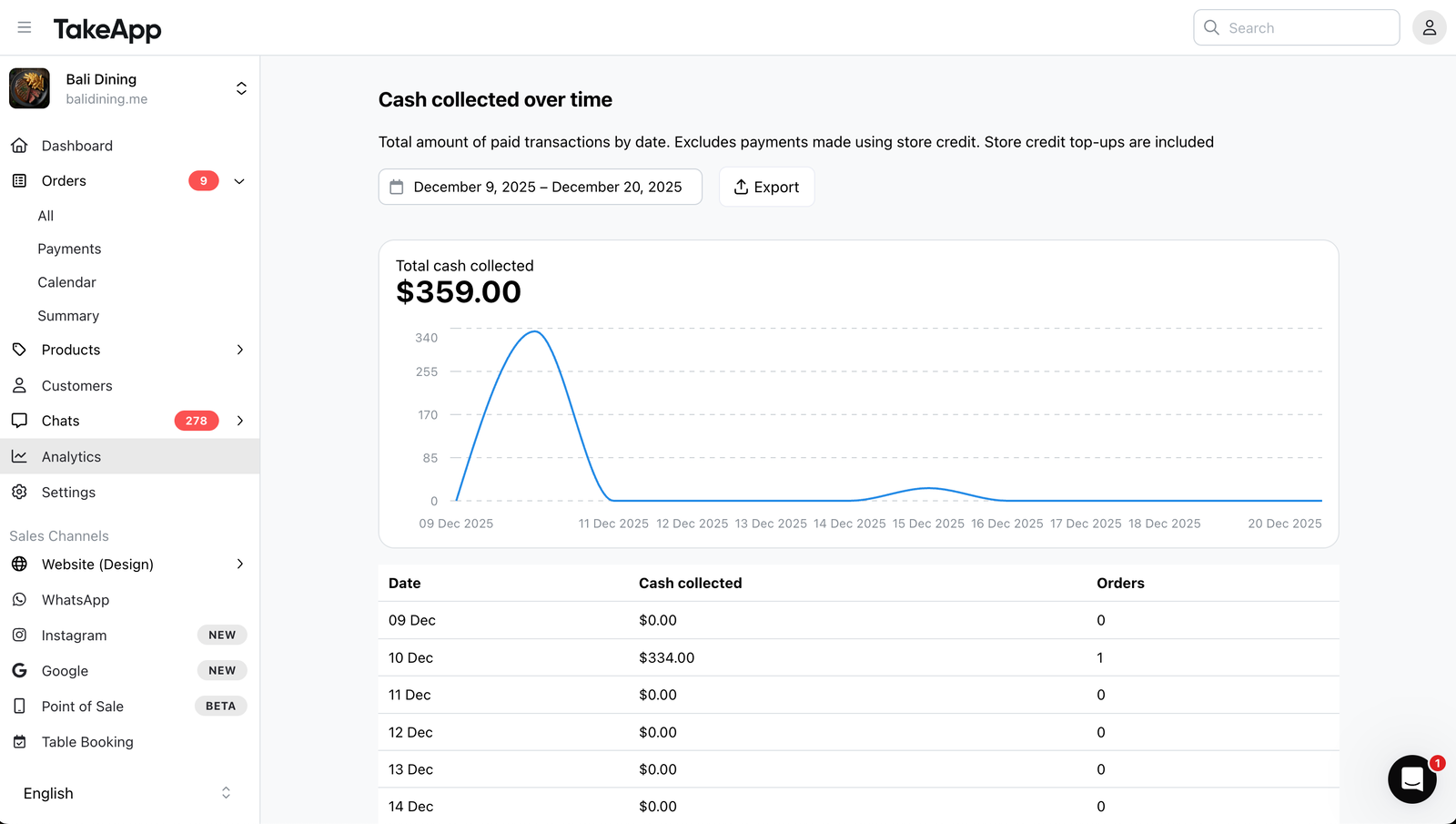Go to Payments under Orders
Screen dimensions: 1456x824
point(69,249)
